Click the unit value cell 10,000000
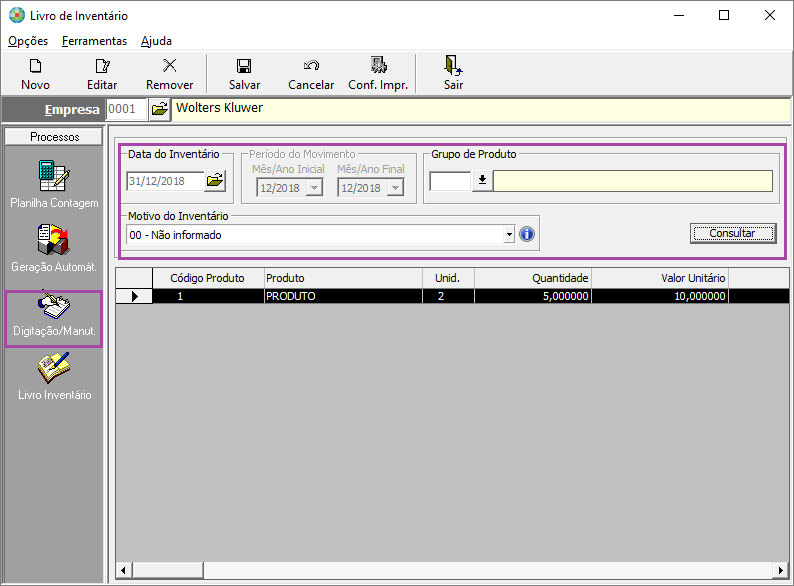The width and height of the screenshot is (794, 586). pyautogui.click(x=660, y=296)
